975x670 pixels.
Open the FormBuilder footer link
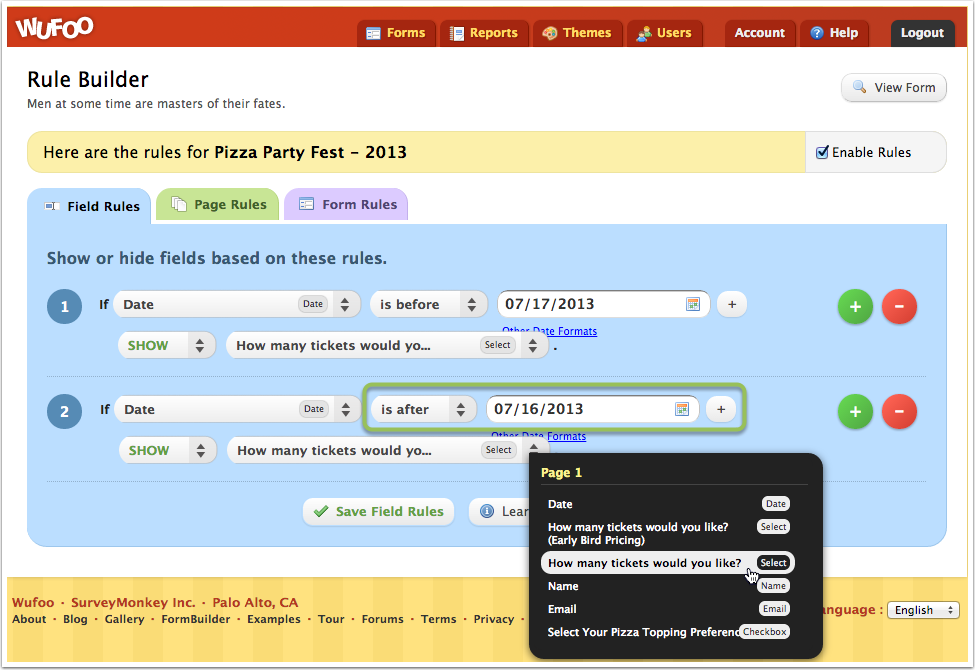coord(196,619)
